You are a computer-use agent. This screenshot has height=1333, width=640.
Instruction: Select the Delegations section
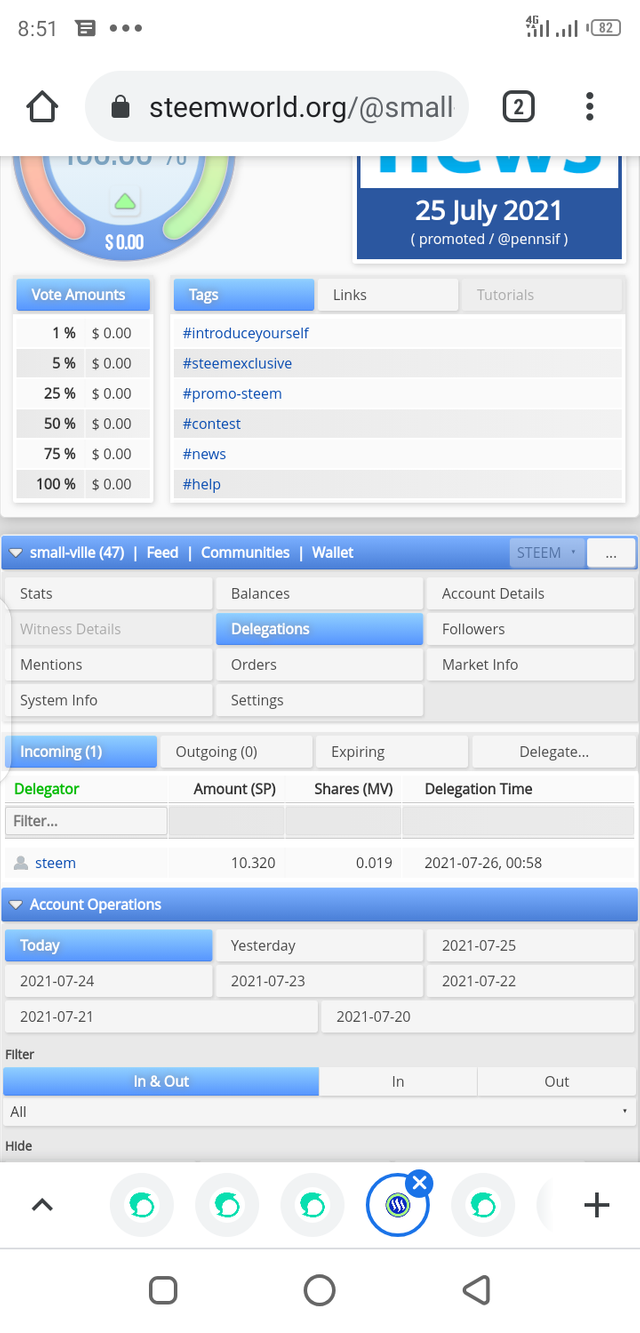[319, 629]
